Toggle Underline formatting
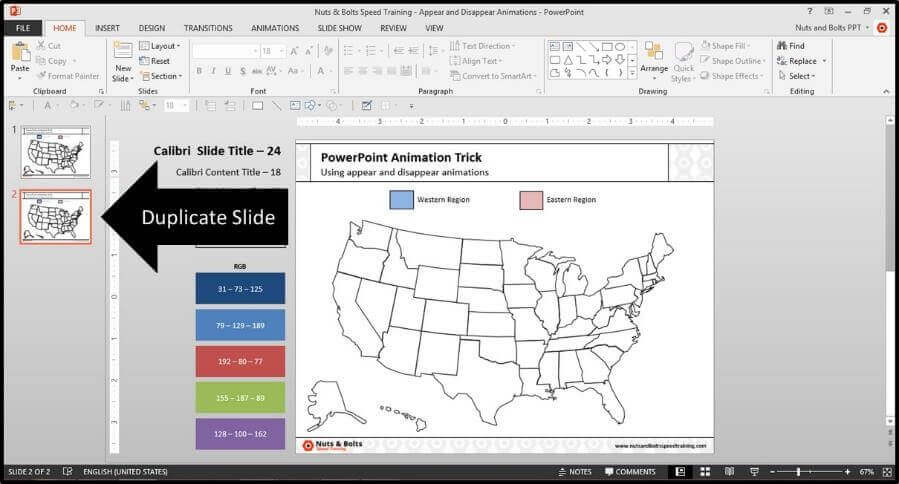This screenshot has width=899, height=484. click(x=228, y=71)
